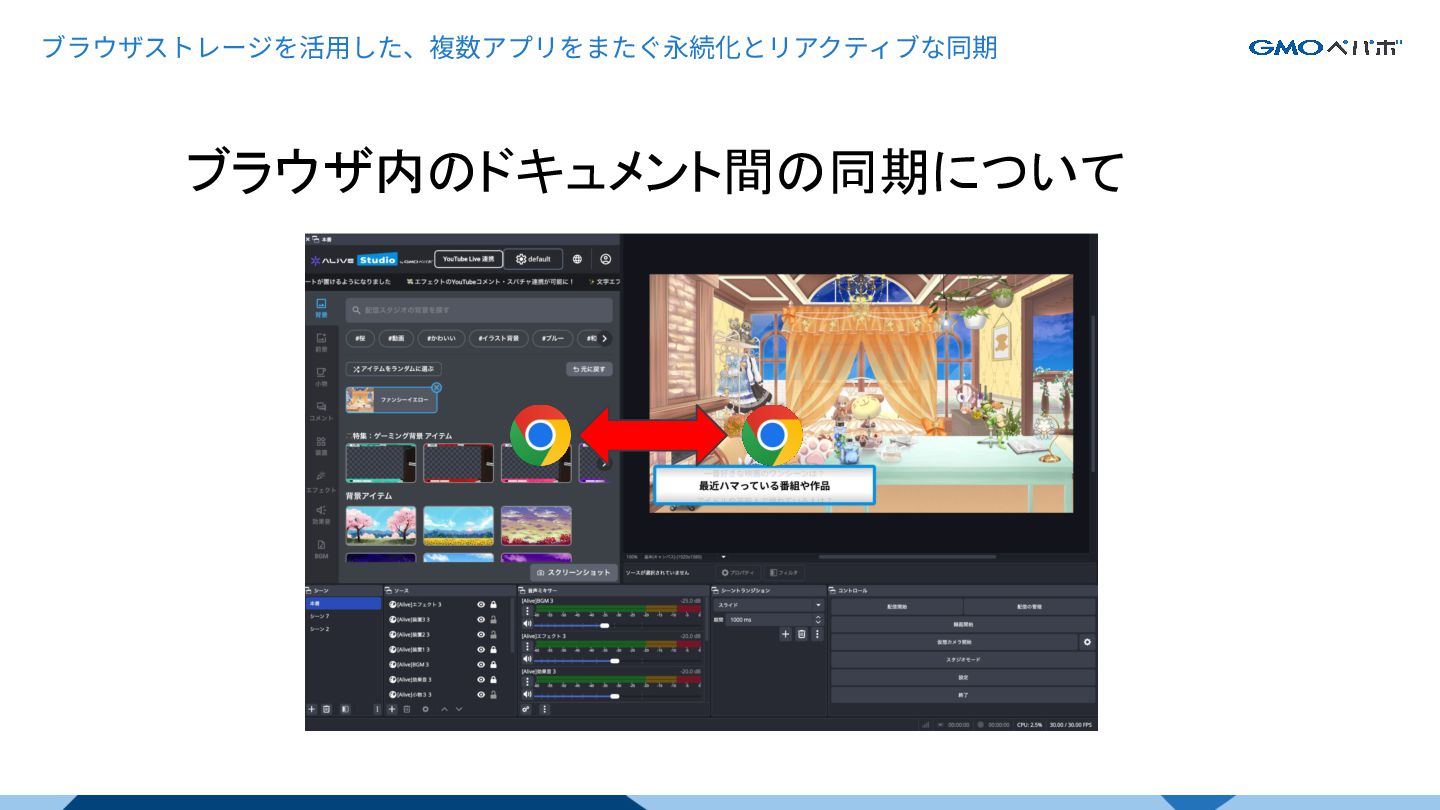The height and width of the screenshot is (810, 1440).
Task: Show more gaming background items with chevron
Action: coord(603,463)
